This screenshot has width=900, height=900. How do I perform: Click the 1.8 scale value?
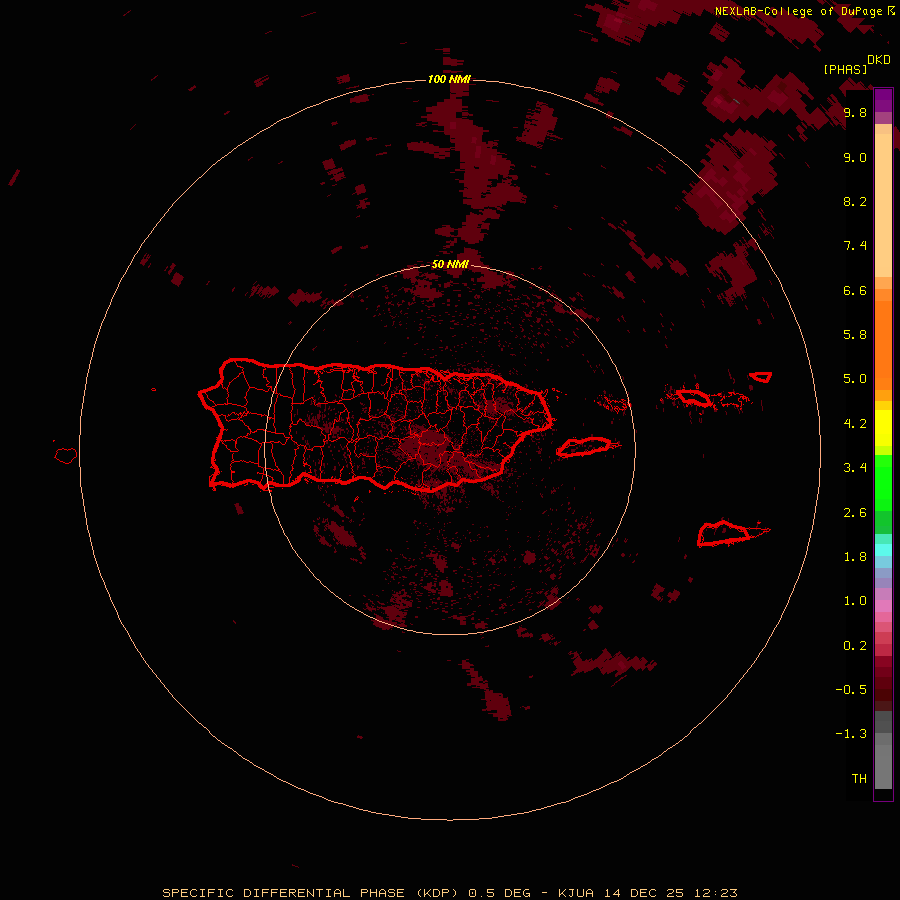click(x=855, y=557)
